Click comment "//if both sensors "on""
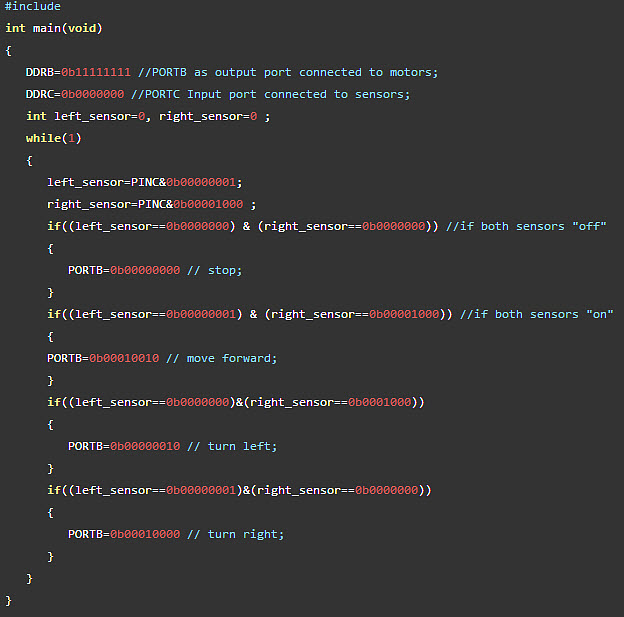 (536, 314)
